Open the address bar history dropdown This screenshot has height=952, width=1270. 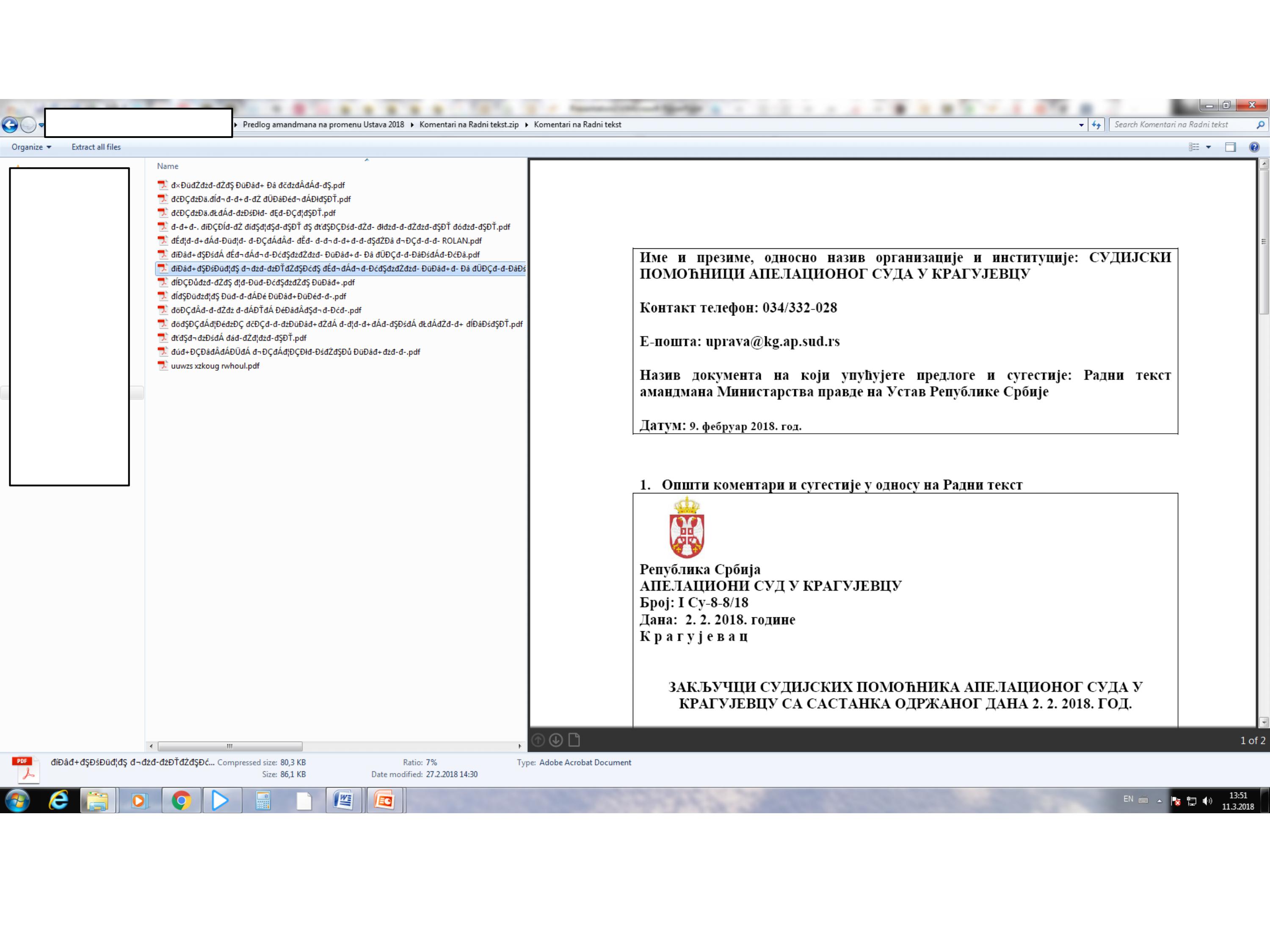[1082, 124]
